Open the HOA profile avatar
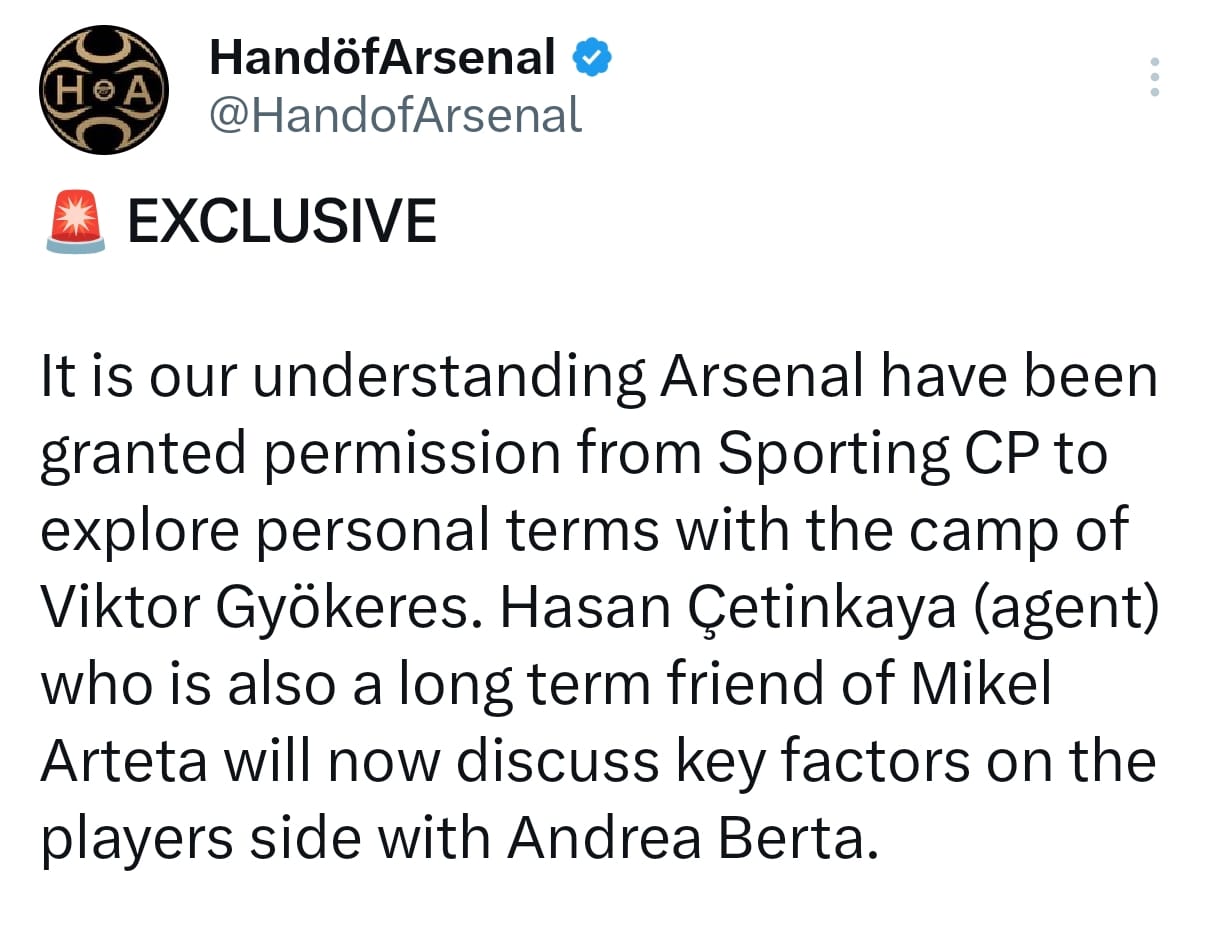Image resolution: width=1220 pixels, height=927 pixels. [x=103, y=90]
